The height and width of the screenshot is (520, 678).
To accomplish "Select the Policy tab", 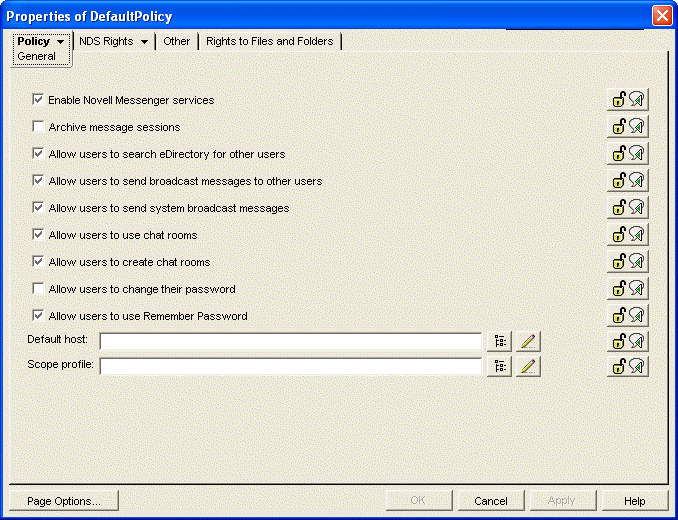I will tap(33, 41).
